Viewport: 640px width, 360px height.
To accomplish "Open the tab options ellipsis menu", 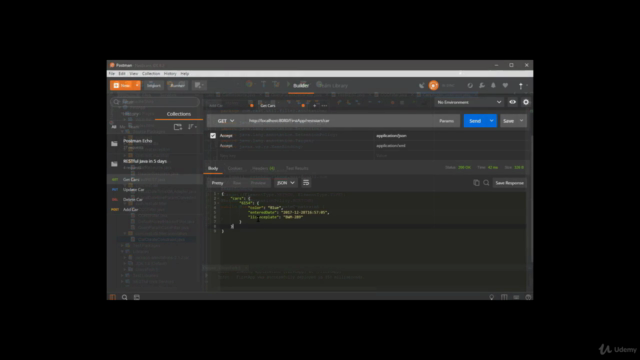I will [324, 106].
